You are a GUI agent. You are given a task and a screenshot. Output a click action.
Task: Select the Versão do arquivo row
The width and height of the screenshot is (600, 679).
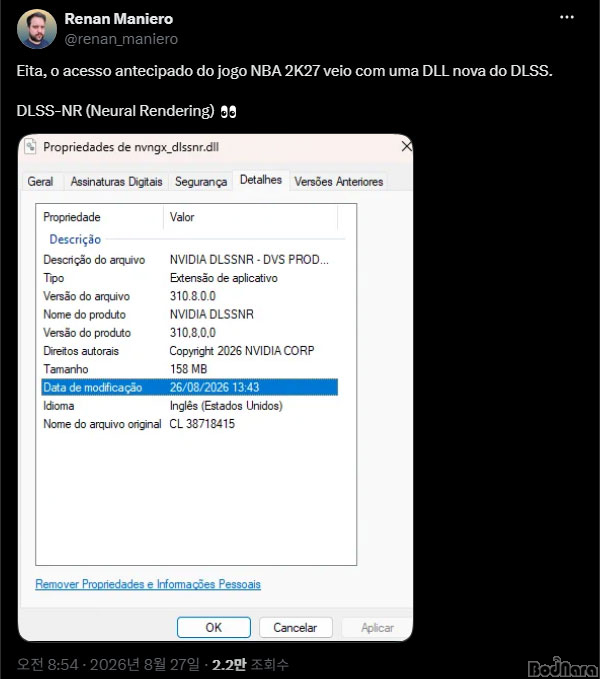(x=190, y=296)
